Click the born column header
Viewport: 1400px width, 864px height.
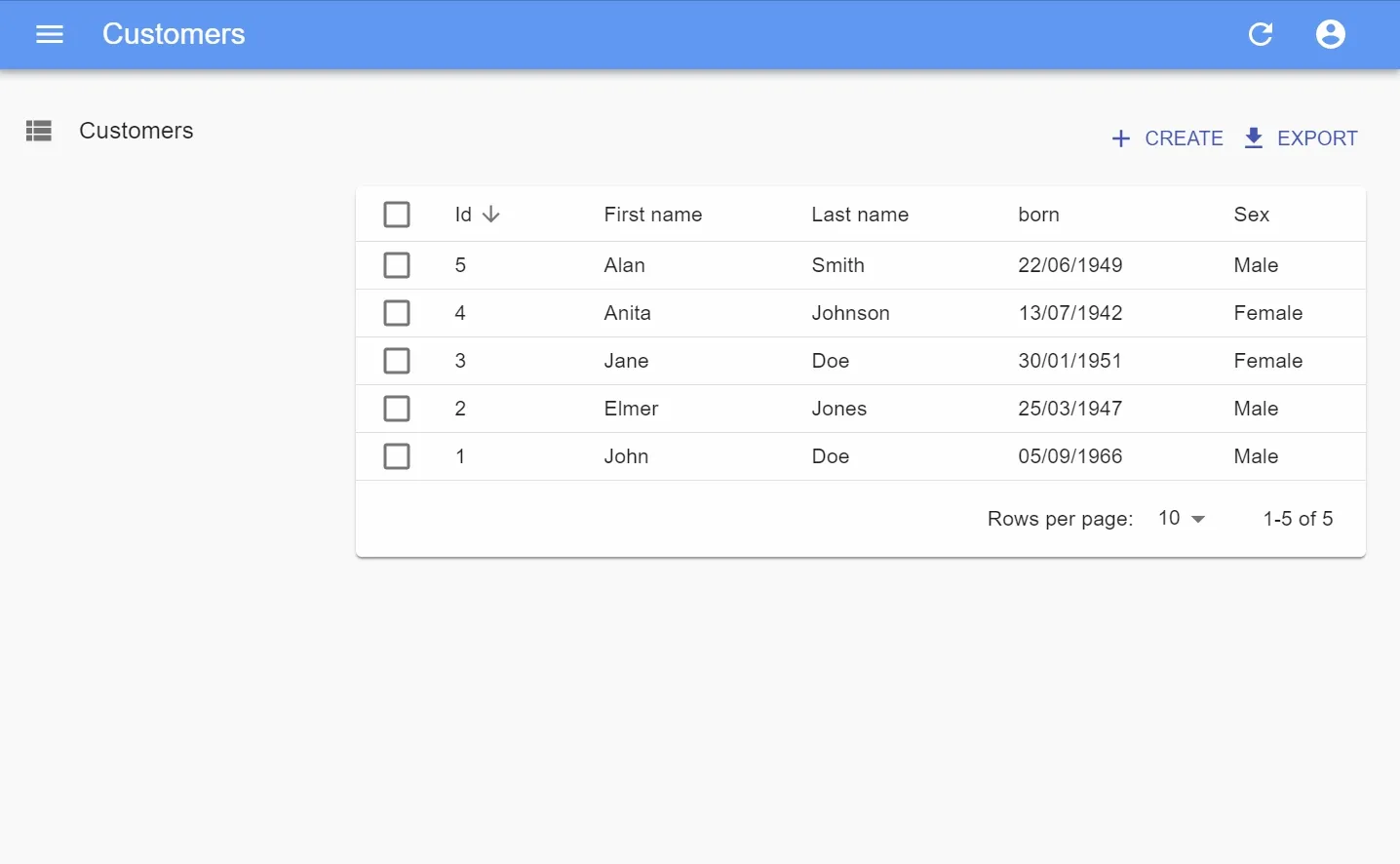pyautogui.click(x=1037, y=214)
